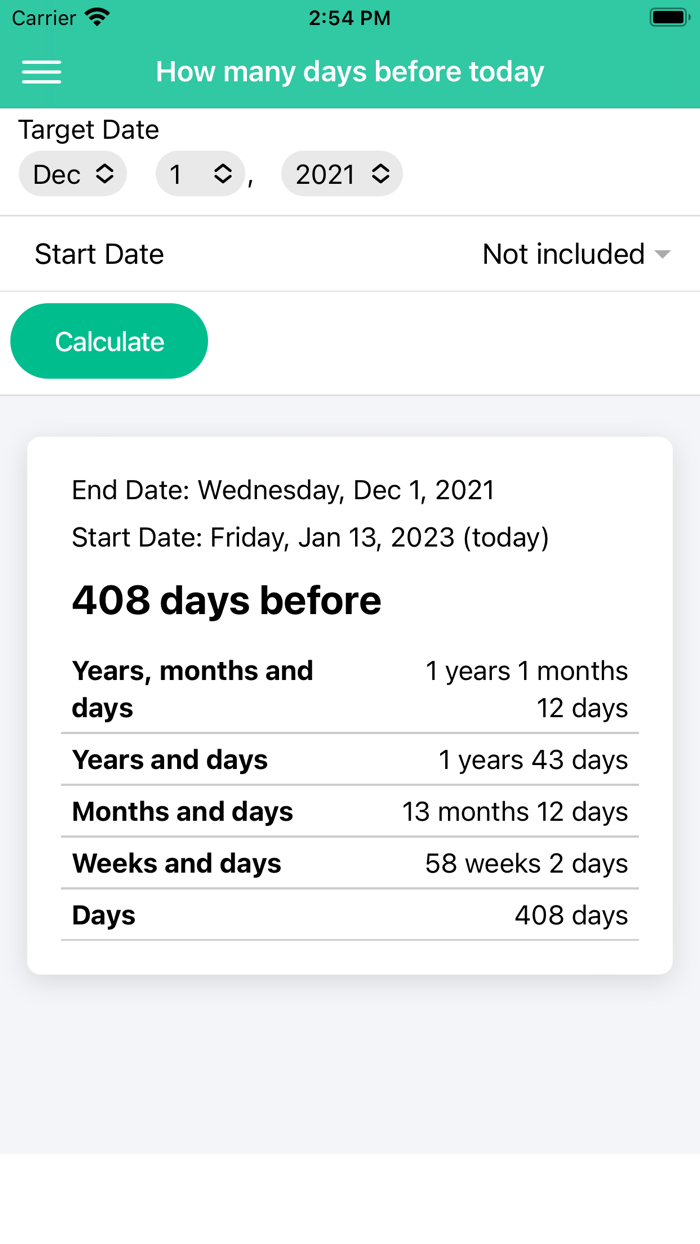Viewport: 700px width, 1244px height.
Task: Click the 2:54 PM clock display
Action: [349, 16]
